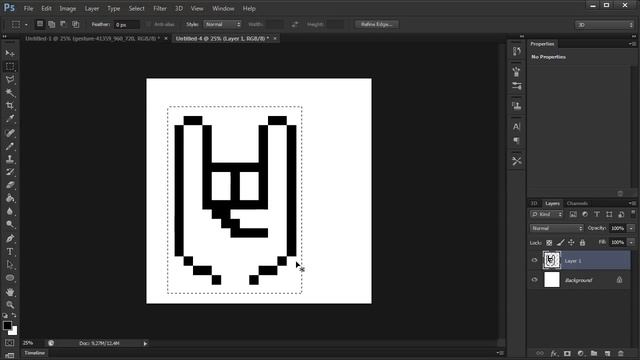Add a layer style with fx button
Screen dimensions: 640x360
click(553, 353)
